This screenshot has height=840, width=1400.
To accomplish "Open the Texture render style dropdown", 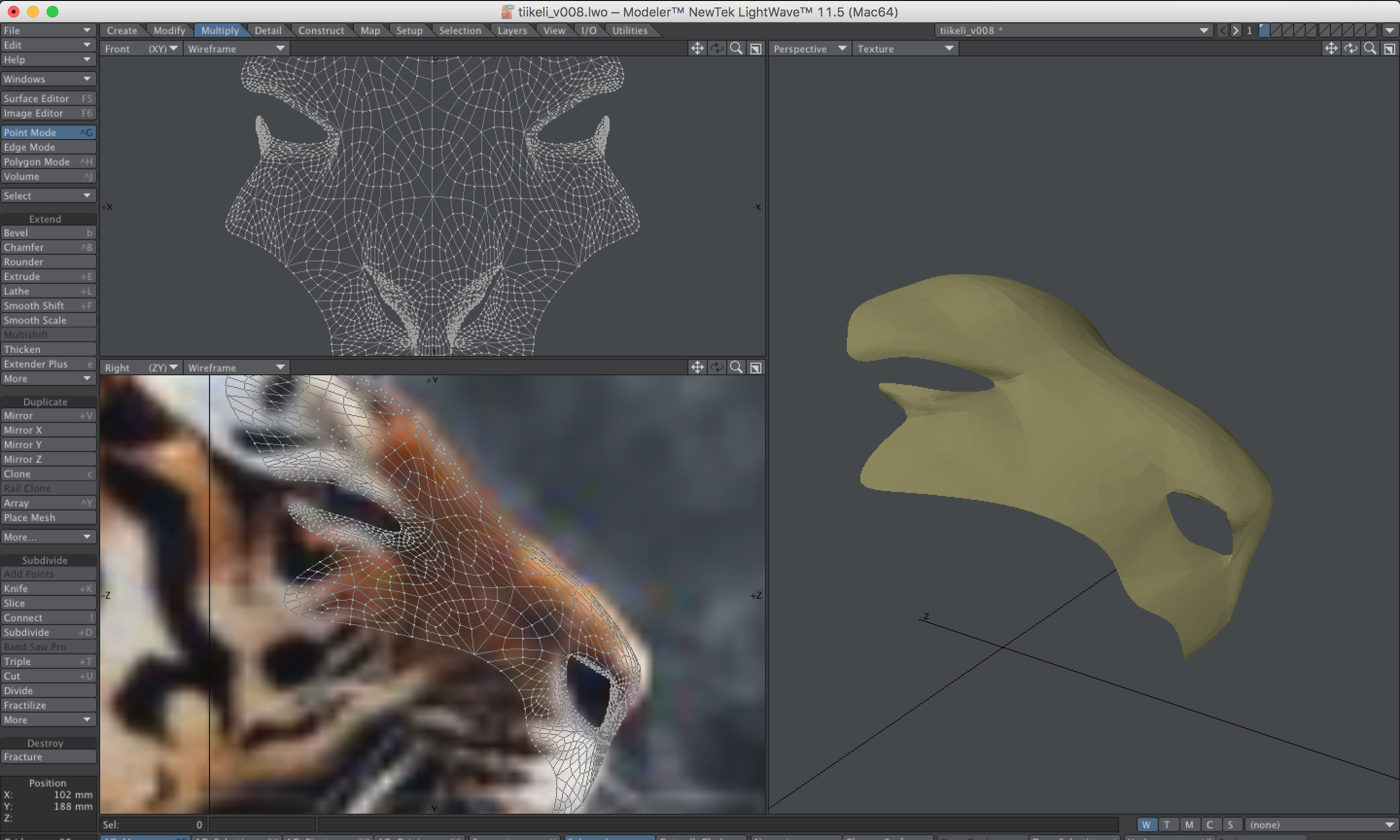I will (906, 49).
